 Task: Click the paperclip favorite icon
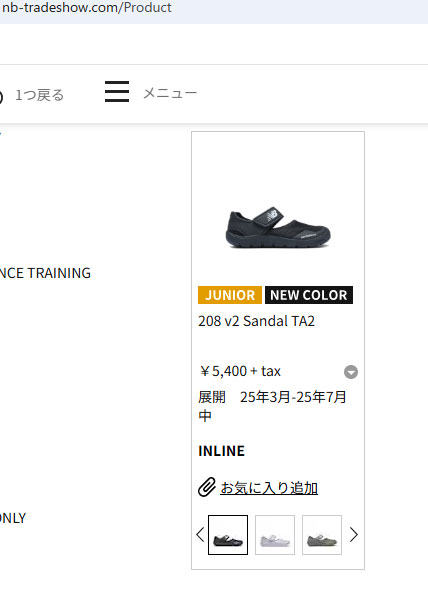pos(207,487)
